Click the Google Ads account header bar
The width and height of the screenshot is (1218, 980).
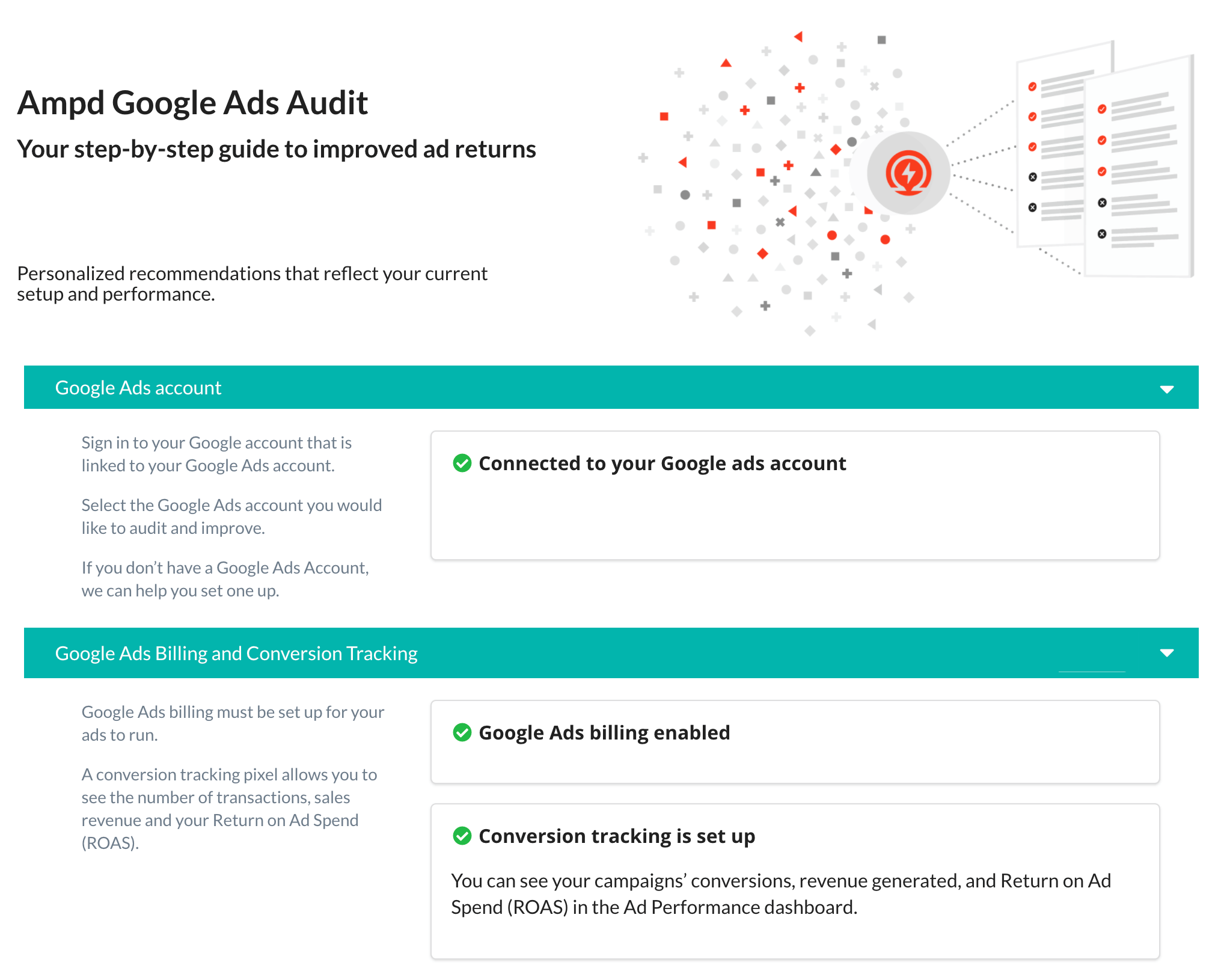pos(611,387)
